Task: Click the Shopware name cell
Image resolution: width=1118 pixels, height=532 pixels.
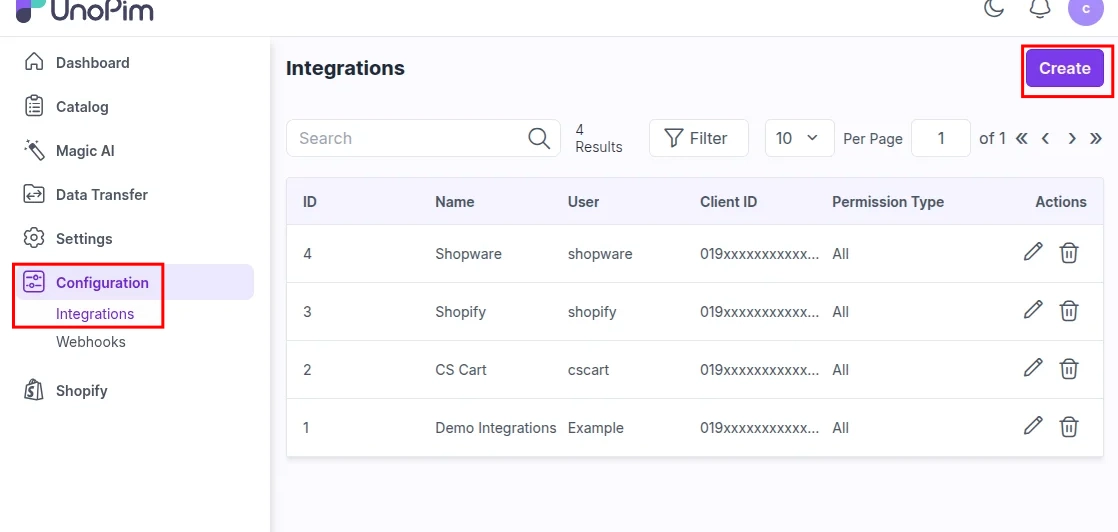Action: (x=468, y=254)
